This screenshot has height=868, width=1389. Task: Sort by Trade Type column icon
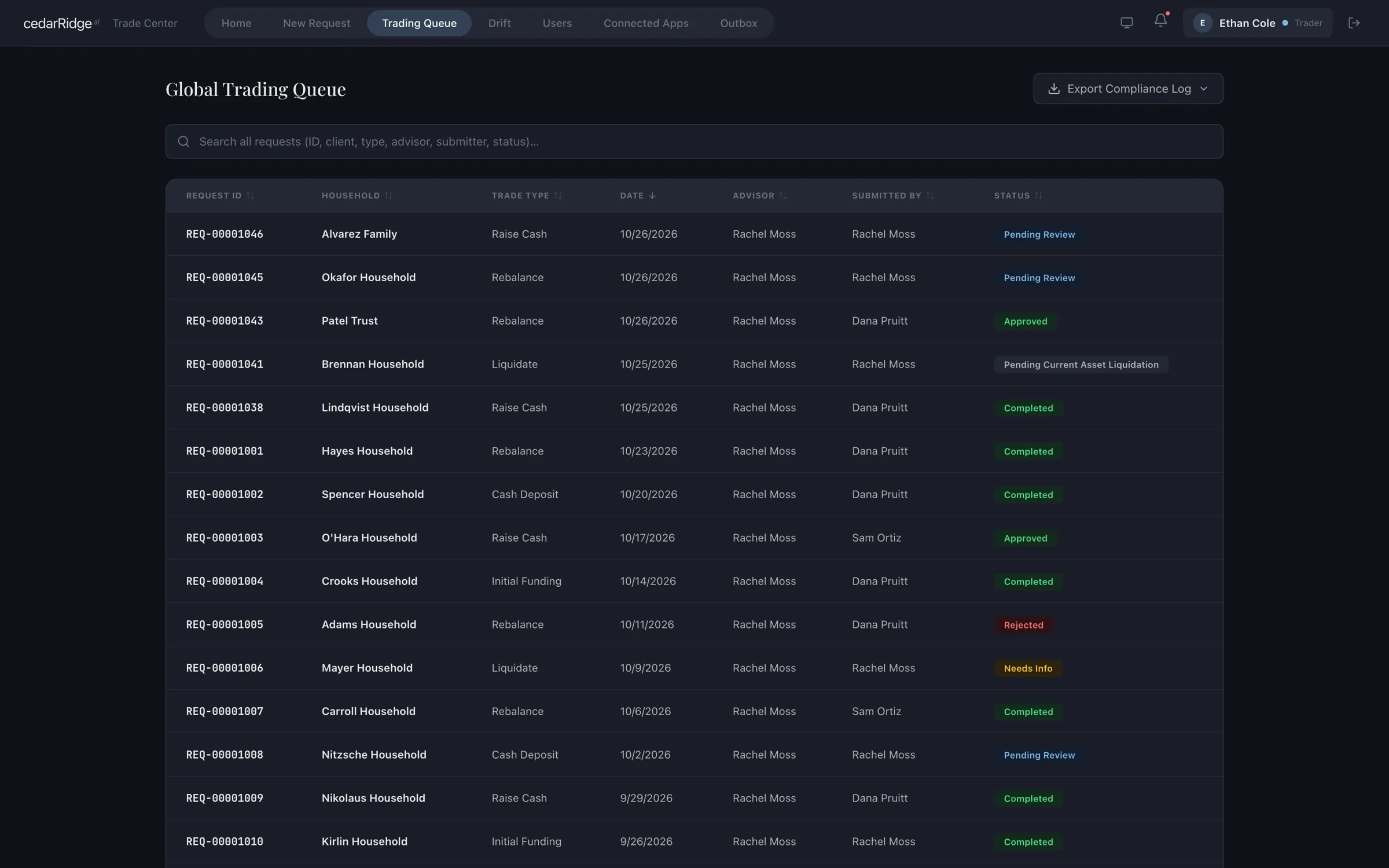click(x=558, y=196)
